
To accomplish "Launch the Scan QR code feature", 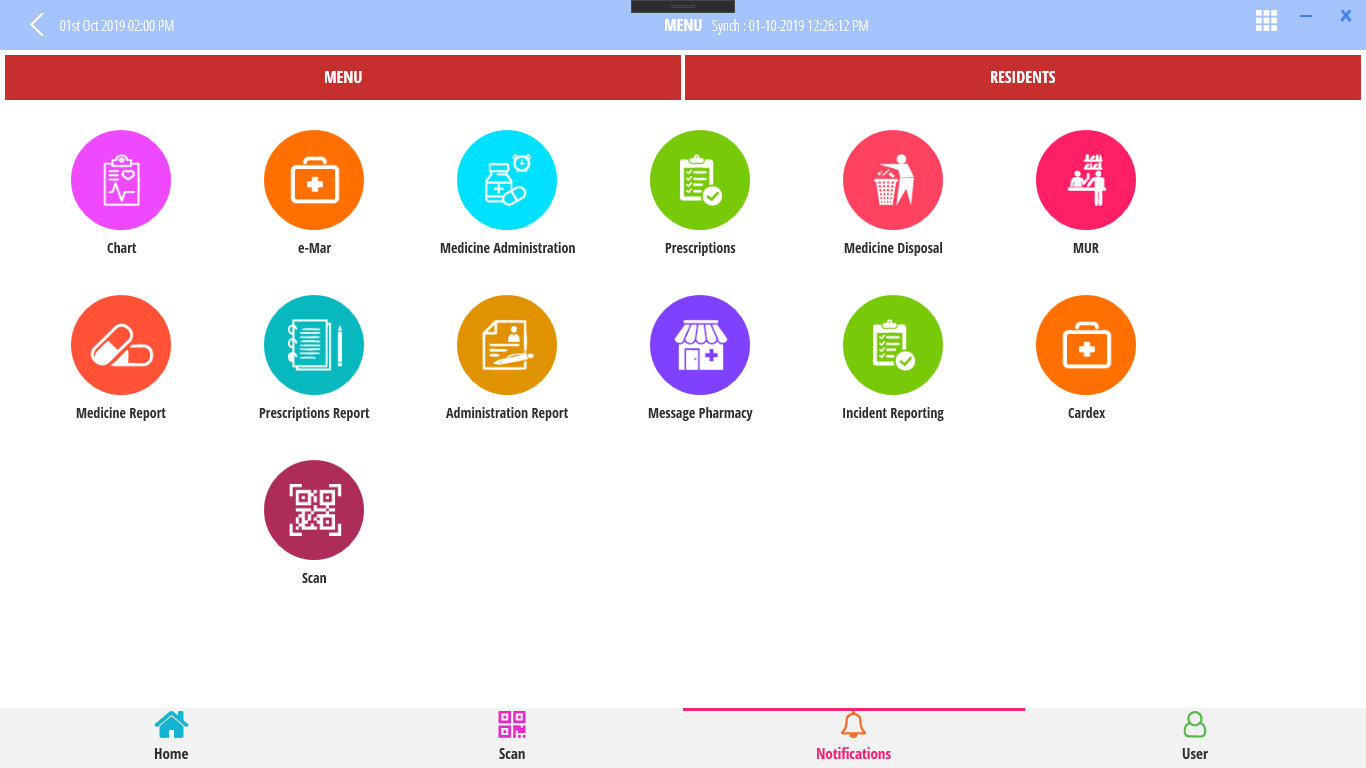I will click(x=314, y=510).
